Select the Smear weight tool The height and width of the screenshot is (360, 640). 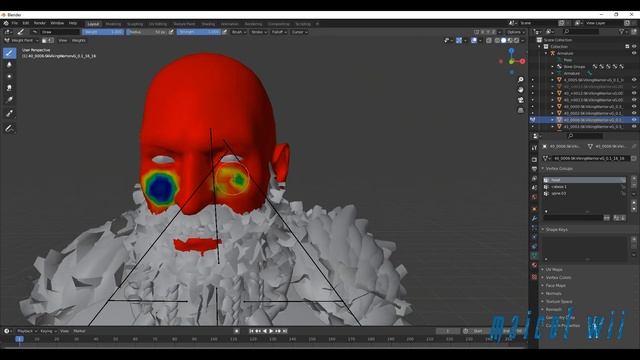click(9, 88)
